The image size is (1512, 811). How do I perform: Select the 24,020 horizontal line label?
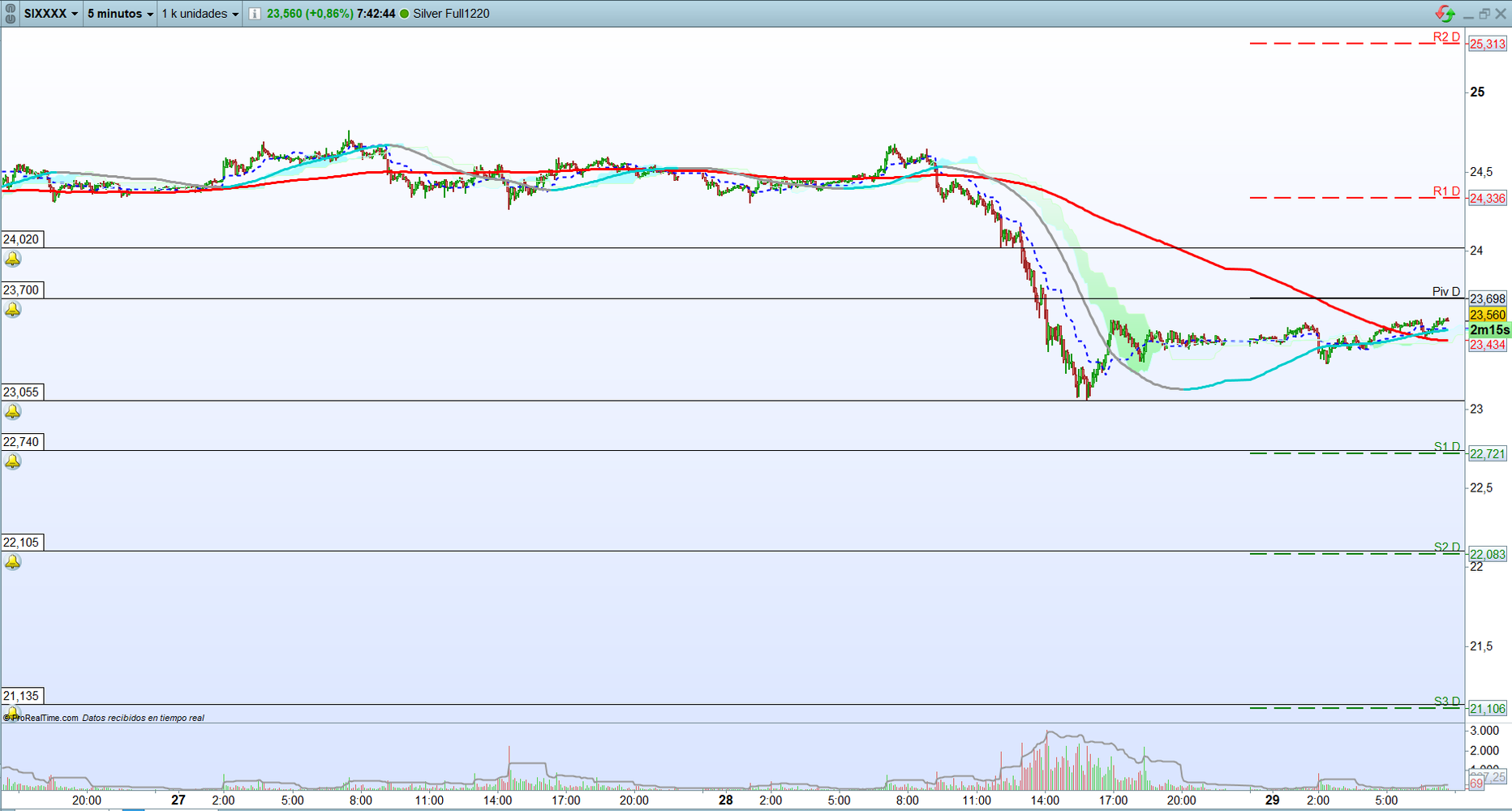point(22,239)
